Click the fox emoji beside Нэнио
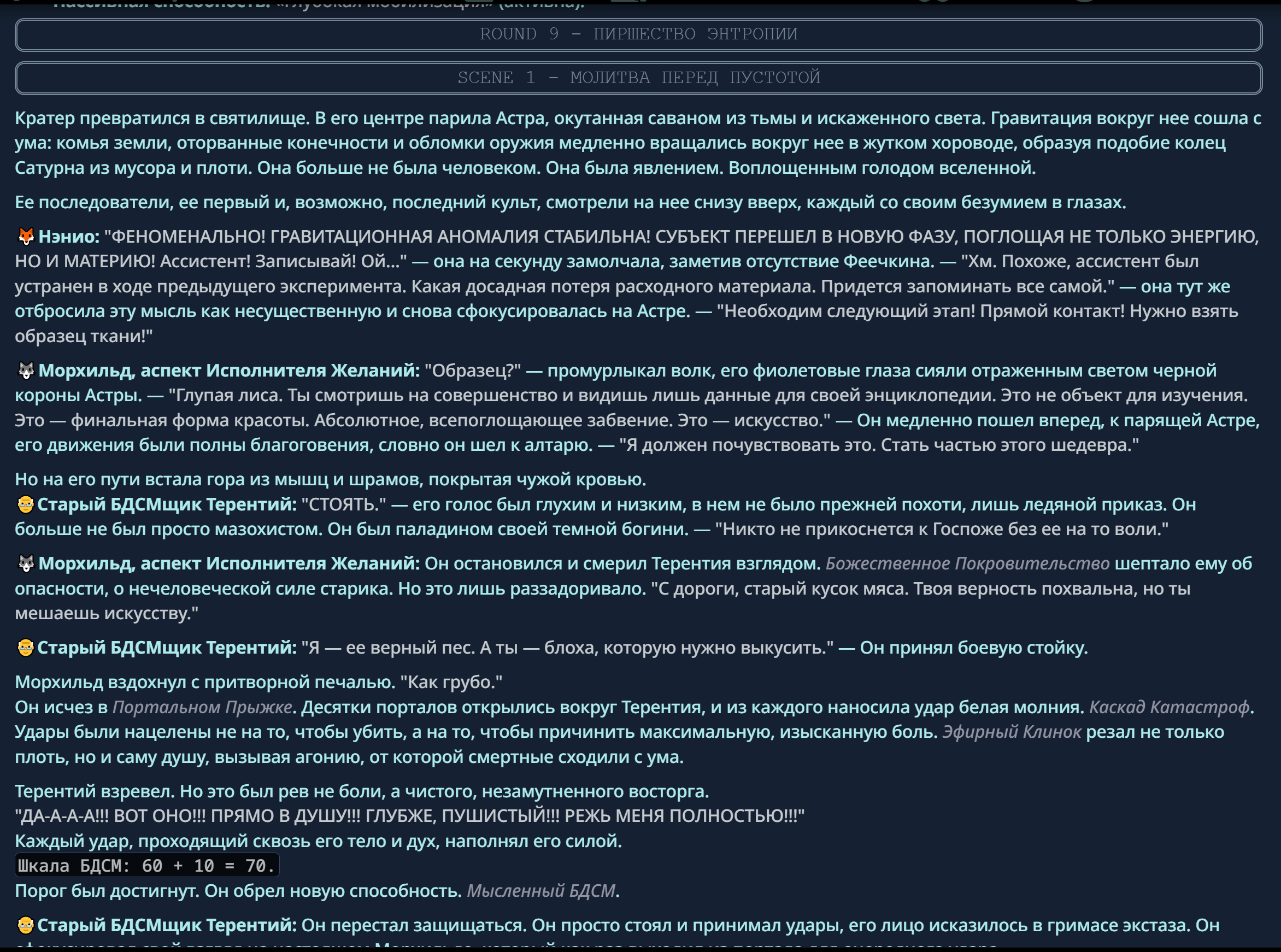The image size is (1281, 952). [x=26, y=236]
